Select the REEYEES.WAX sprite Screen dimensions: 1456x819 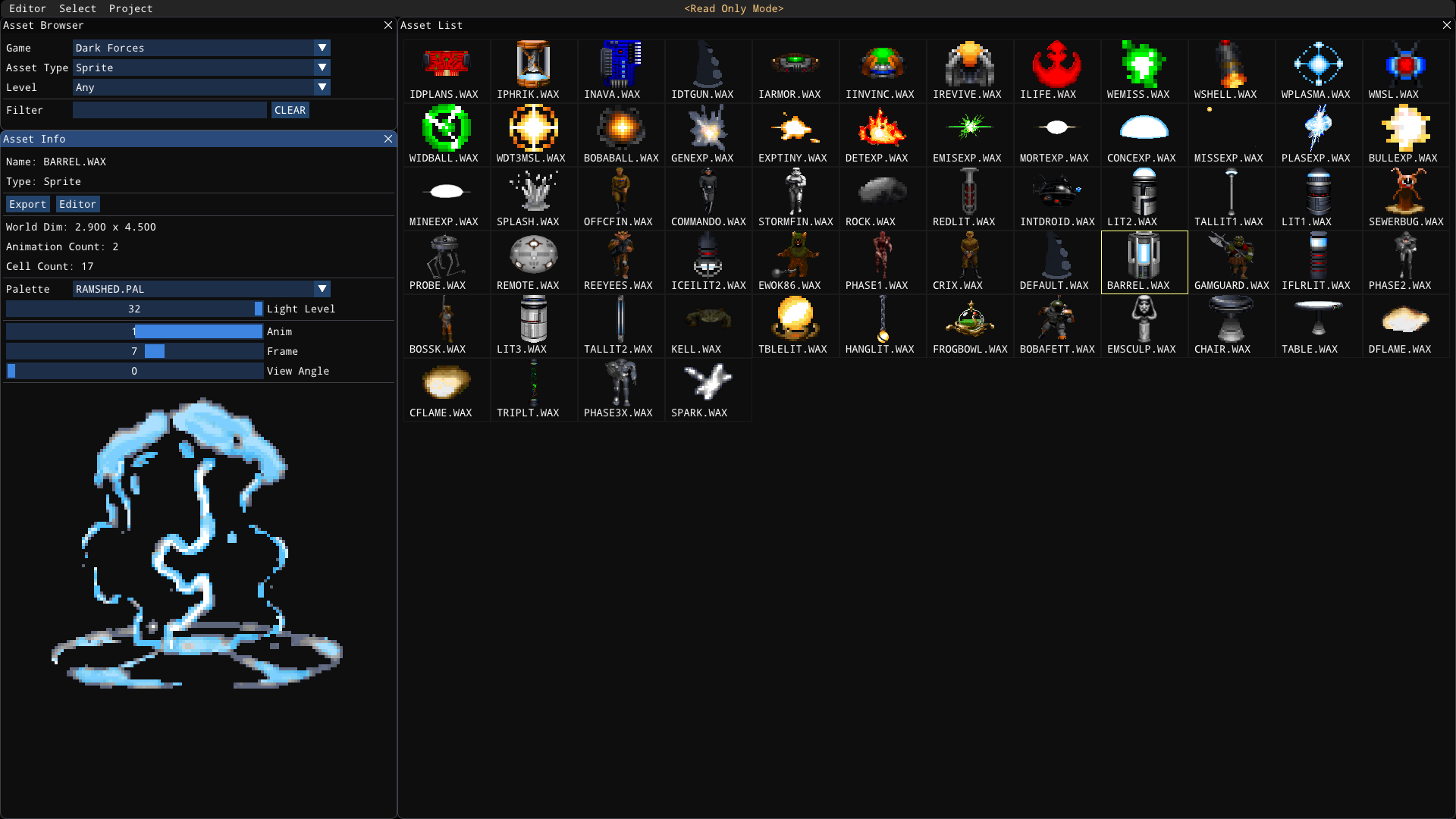coord(621,262)
